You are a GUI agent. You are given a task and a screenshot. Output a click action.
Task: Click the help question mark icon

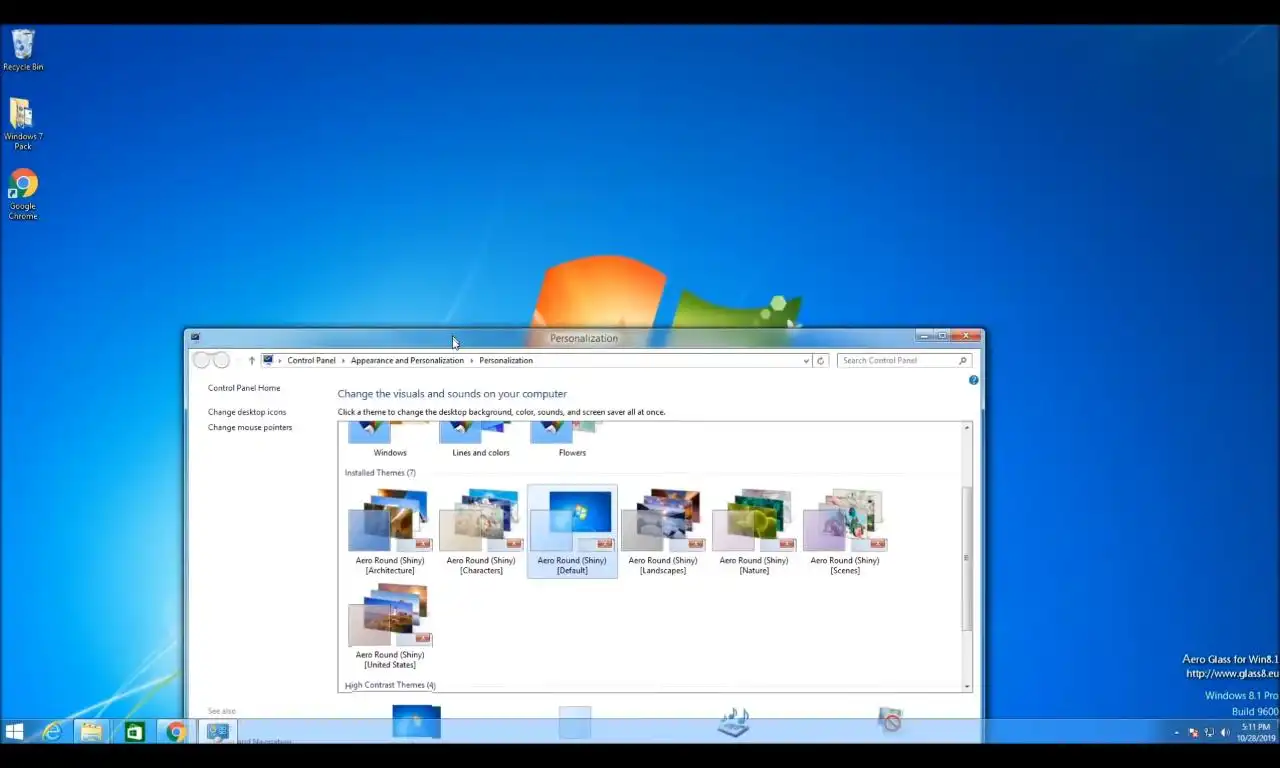point(974,380)
